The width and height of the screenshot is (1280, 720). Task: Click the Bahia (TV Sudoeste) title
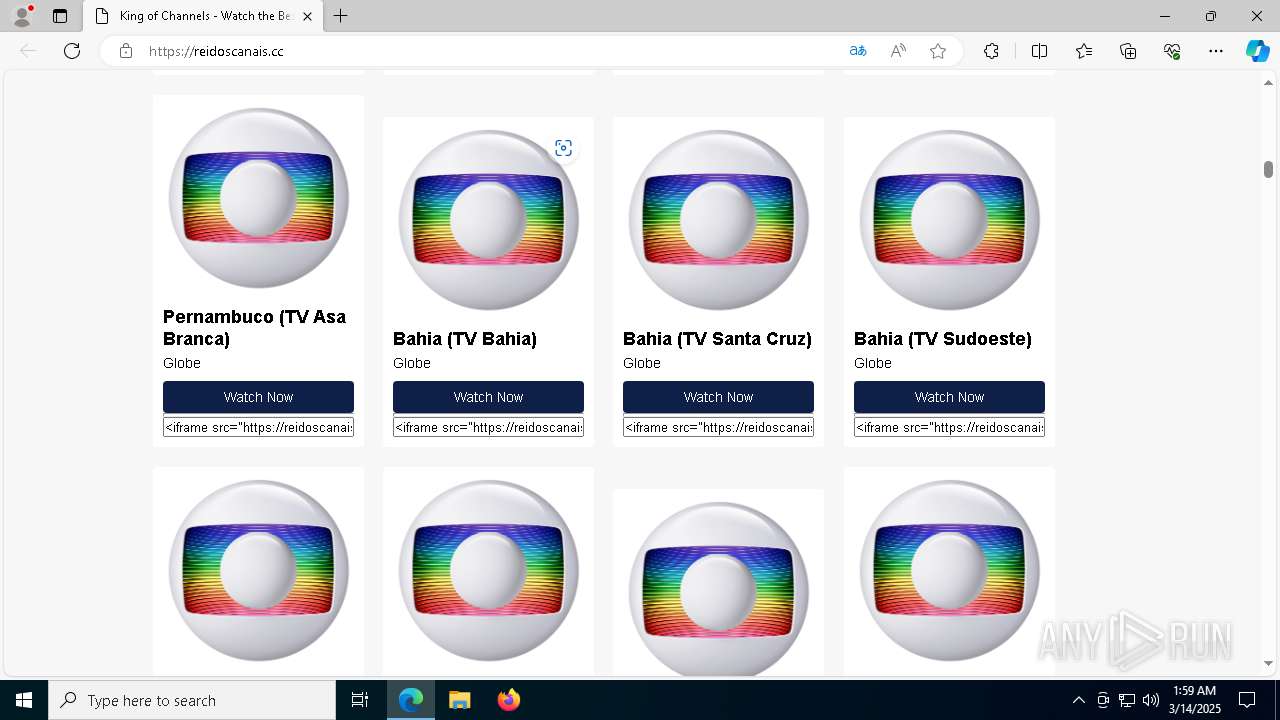943,339
